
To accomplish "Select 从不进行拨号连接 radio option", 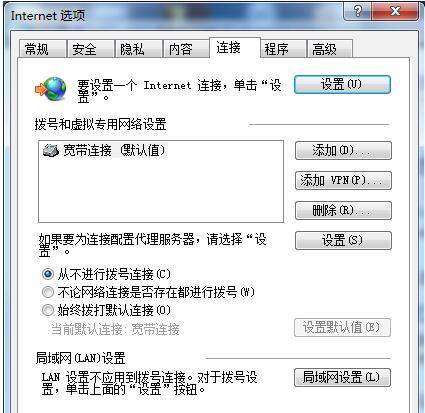I will 48,274.
